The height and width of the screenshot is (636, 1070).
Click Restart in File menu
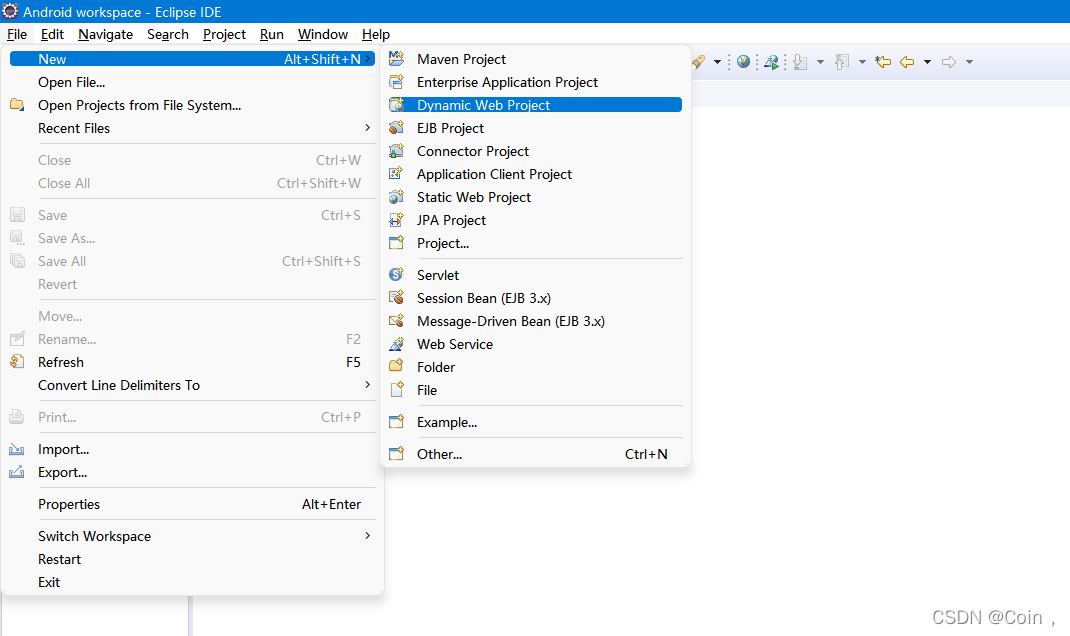(192, 560)
